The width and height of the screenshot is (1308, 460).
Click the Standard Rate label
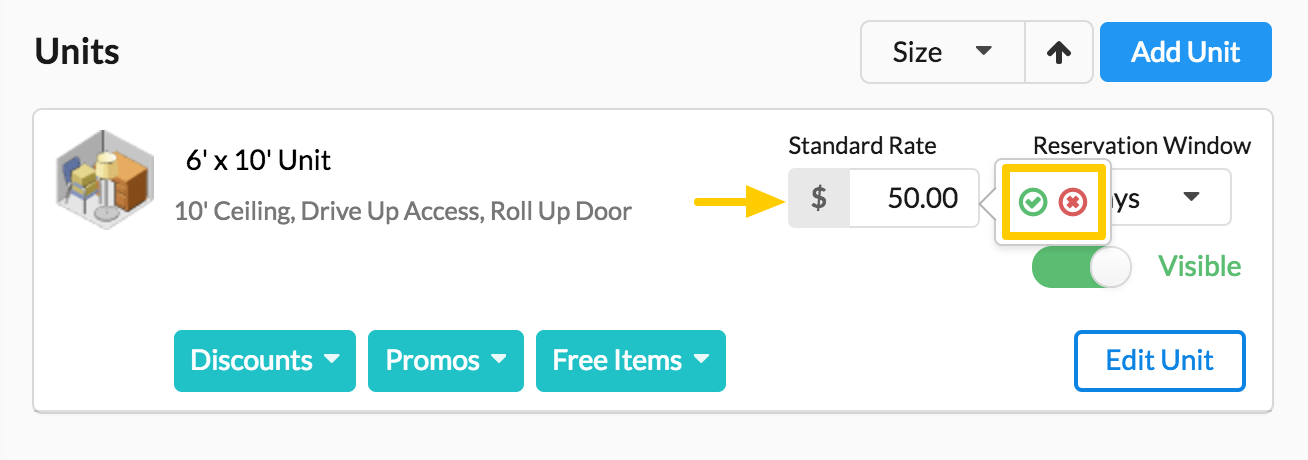tap(862, 146)
